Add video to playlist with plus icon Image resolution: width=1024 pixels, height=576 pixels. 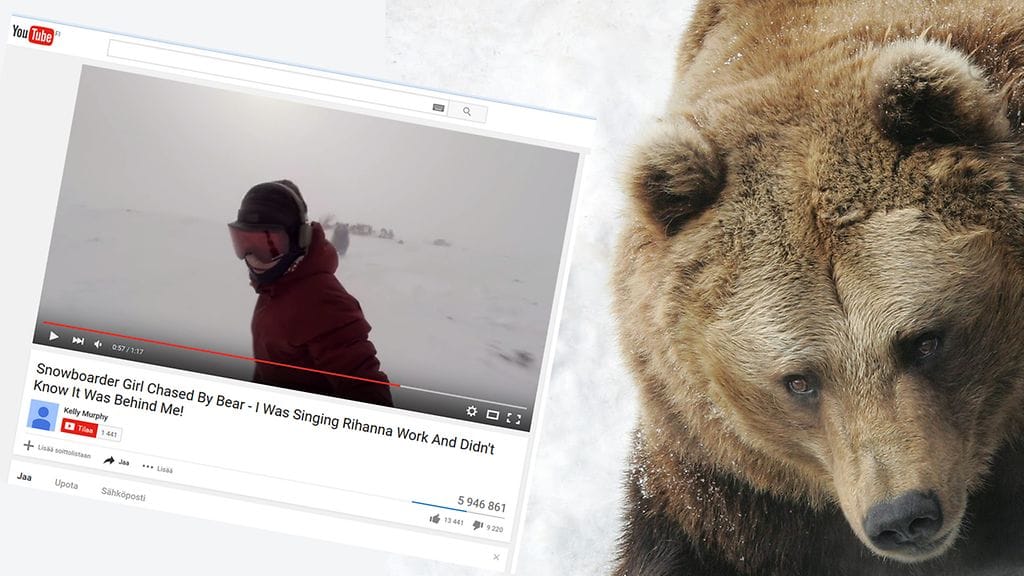tap(28, 446)
